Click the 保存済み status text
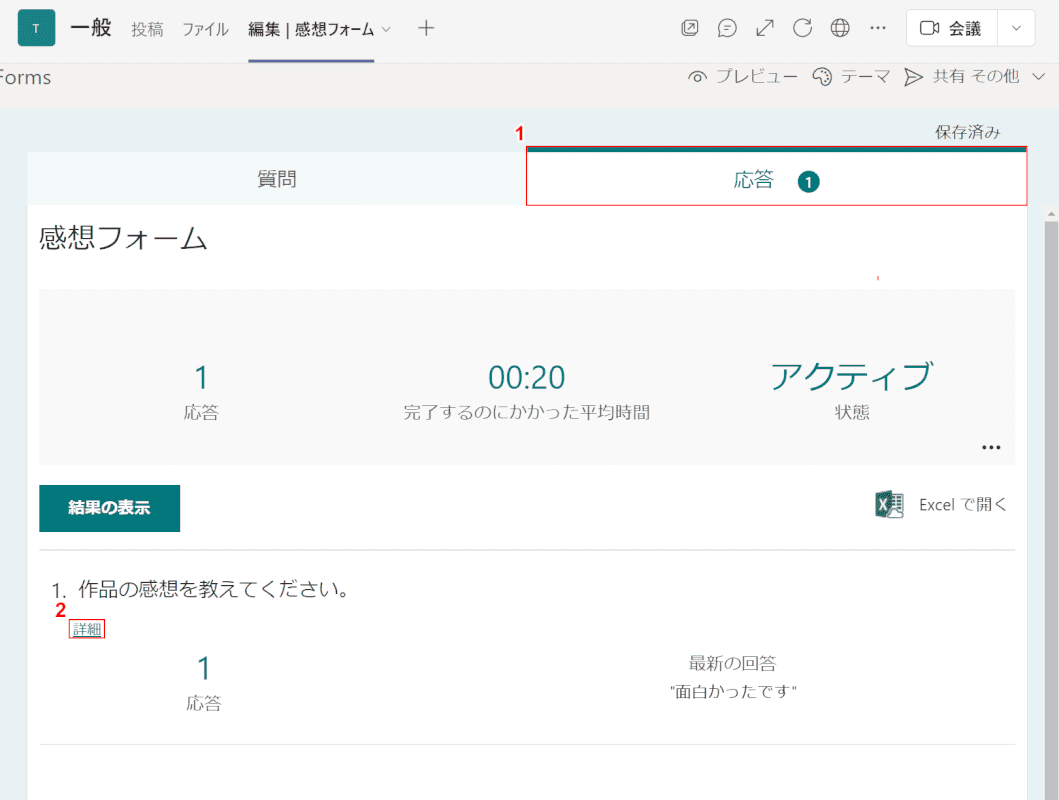 point(967,132)
